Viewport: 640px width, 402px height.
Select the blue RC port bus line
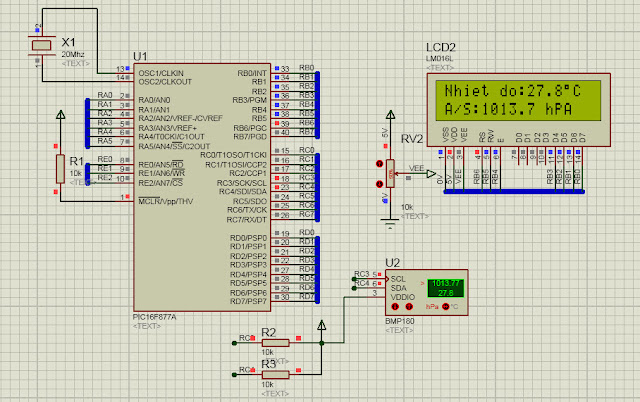click(x=317, y=187)
